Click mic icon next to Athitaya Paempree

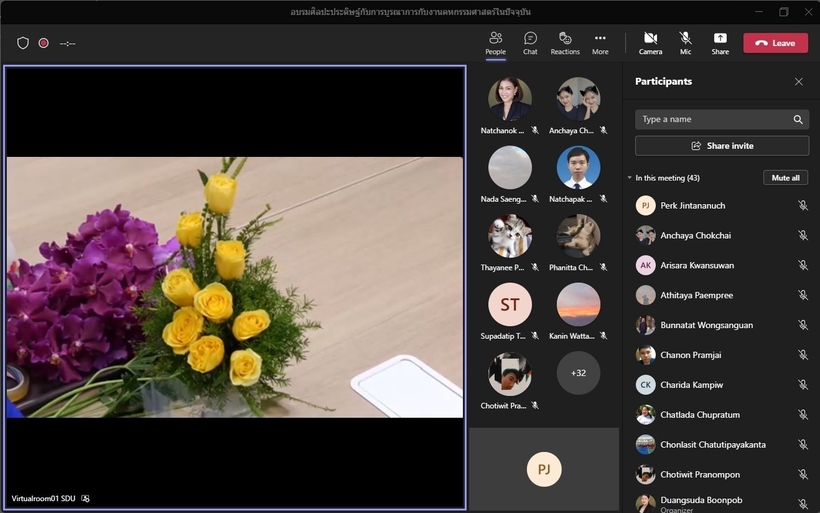[803, 295]
